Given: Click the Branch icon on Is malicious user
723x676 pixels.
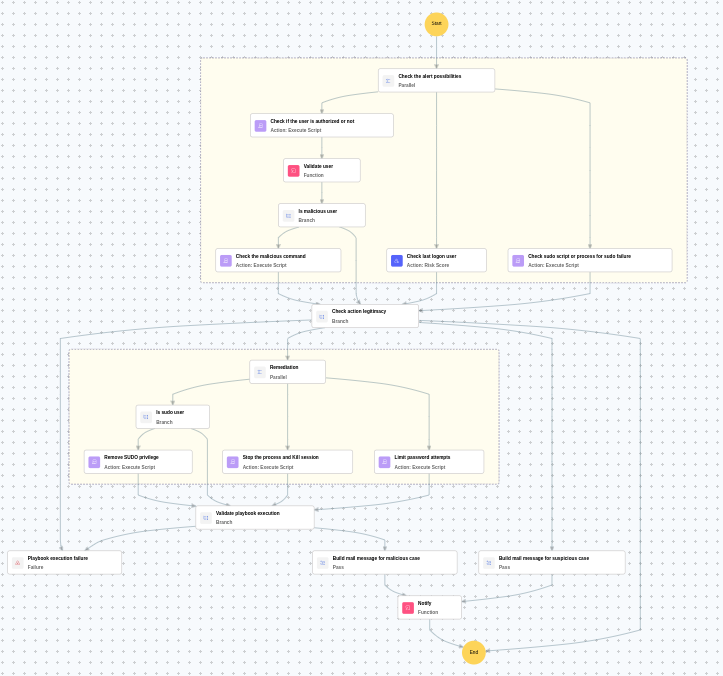Looking at the screenshot, I should [289, 215].
